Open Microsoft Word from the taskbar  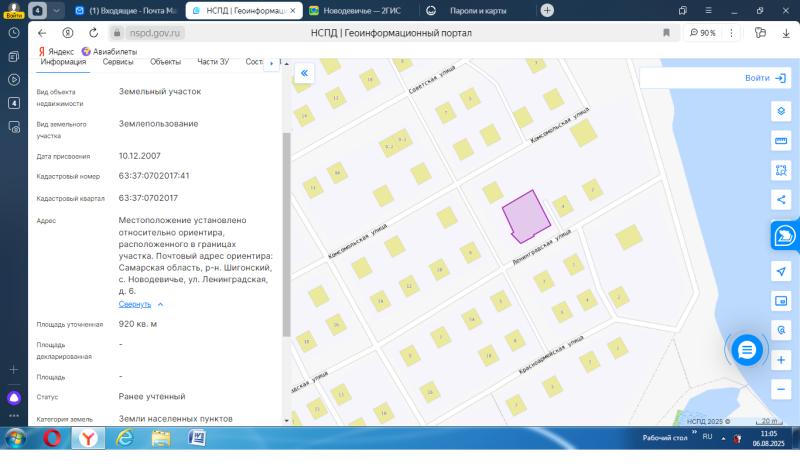click(196, 438)
